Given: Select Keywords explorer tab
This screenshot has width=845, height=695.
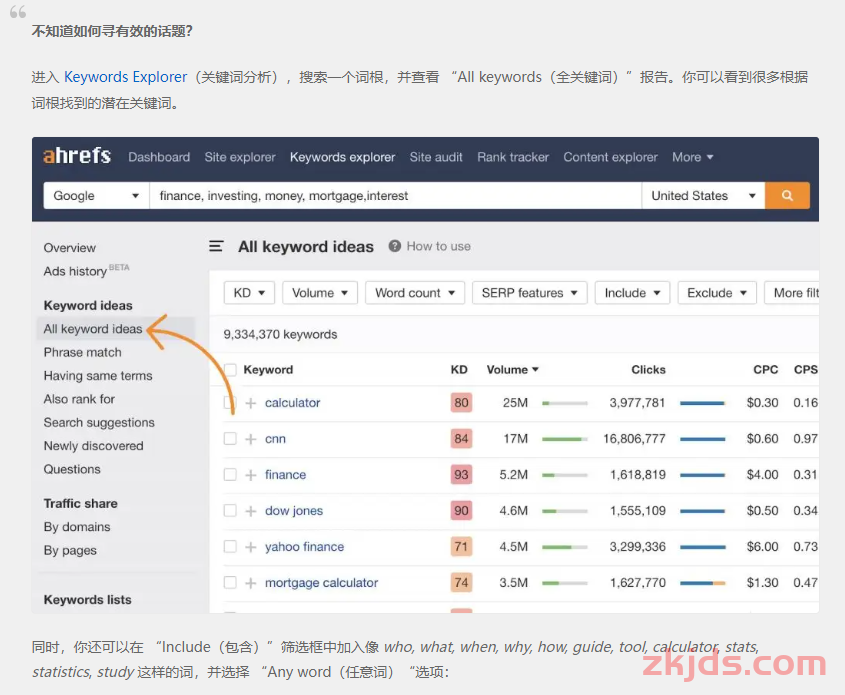Looking at the screenshot, I should pyautogui.click(x=343, y=157).
